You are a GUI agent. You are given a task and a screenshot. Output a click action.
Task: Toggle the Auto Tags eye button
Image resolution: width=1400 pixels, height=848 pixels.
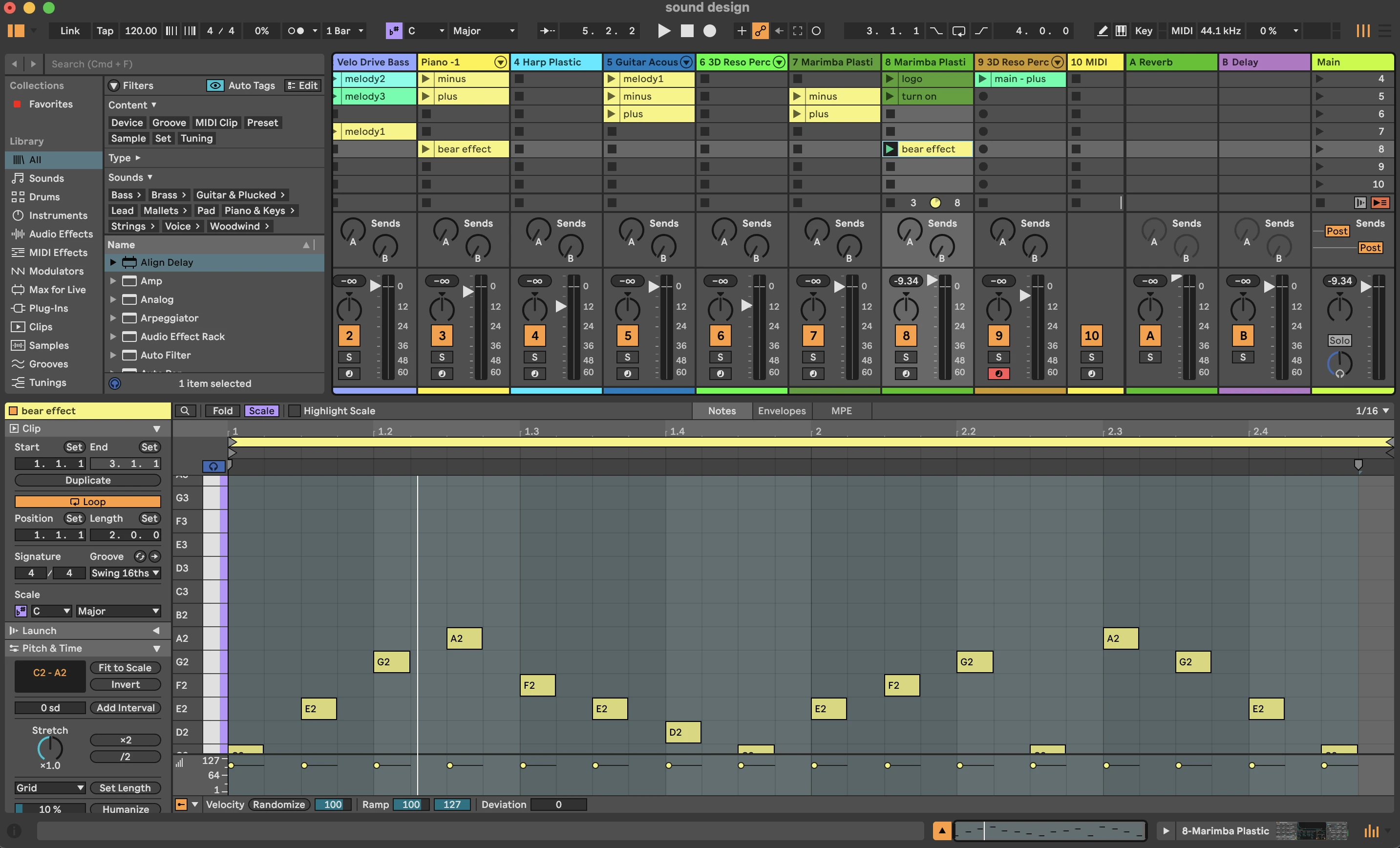[215, 85]
